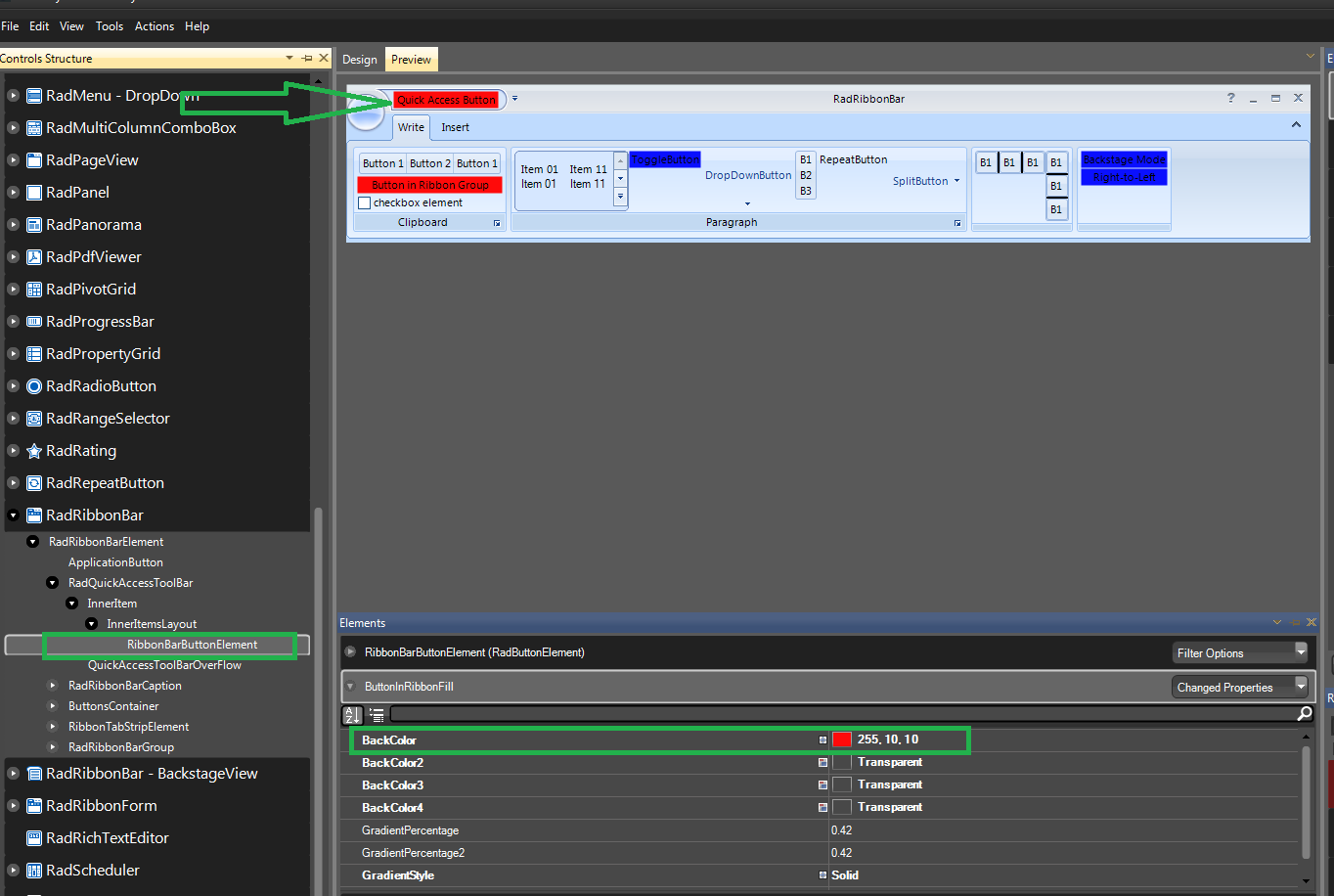The width and height of the screenshot is (1334, 896).
Task: Click the RadPageView control icon
Action: (34, 160)
